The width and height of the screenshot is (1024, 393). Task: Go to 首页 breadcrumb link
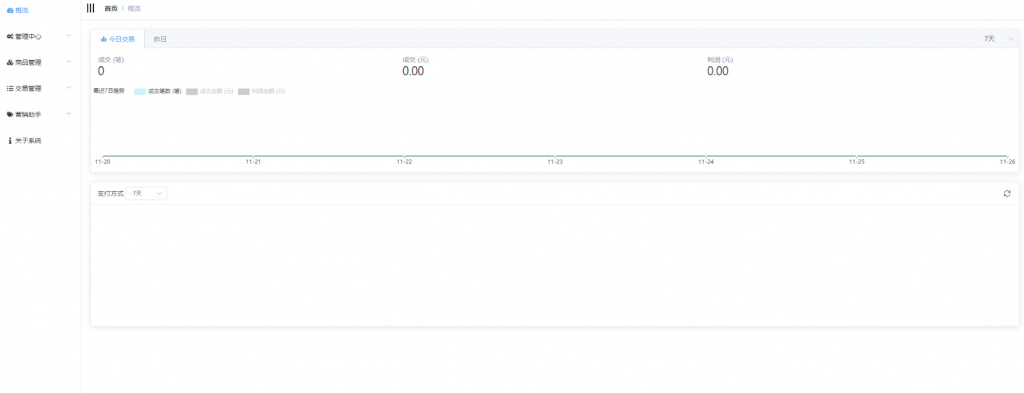[x=110, y=8]
